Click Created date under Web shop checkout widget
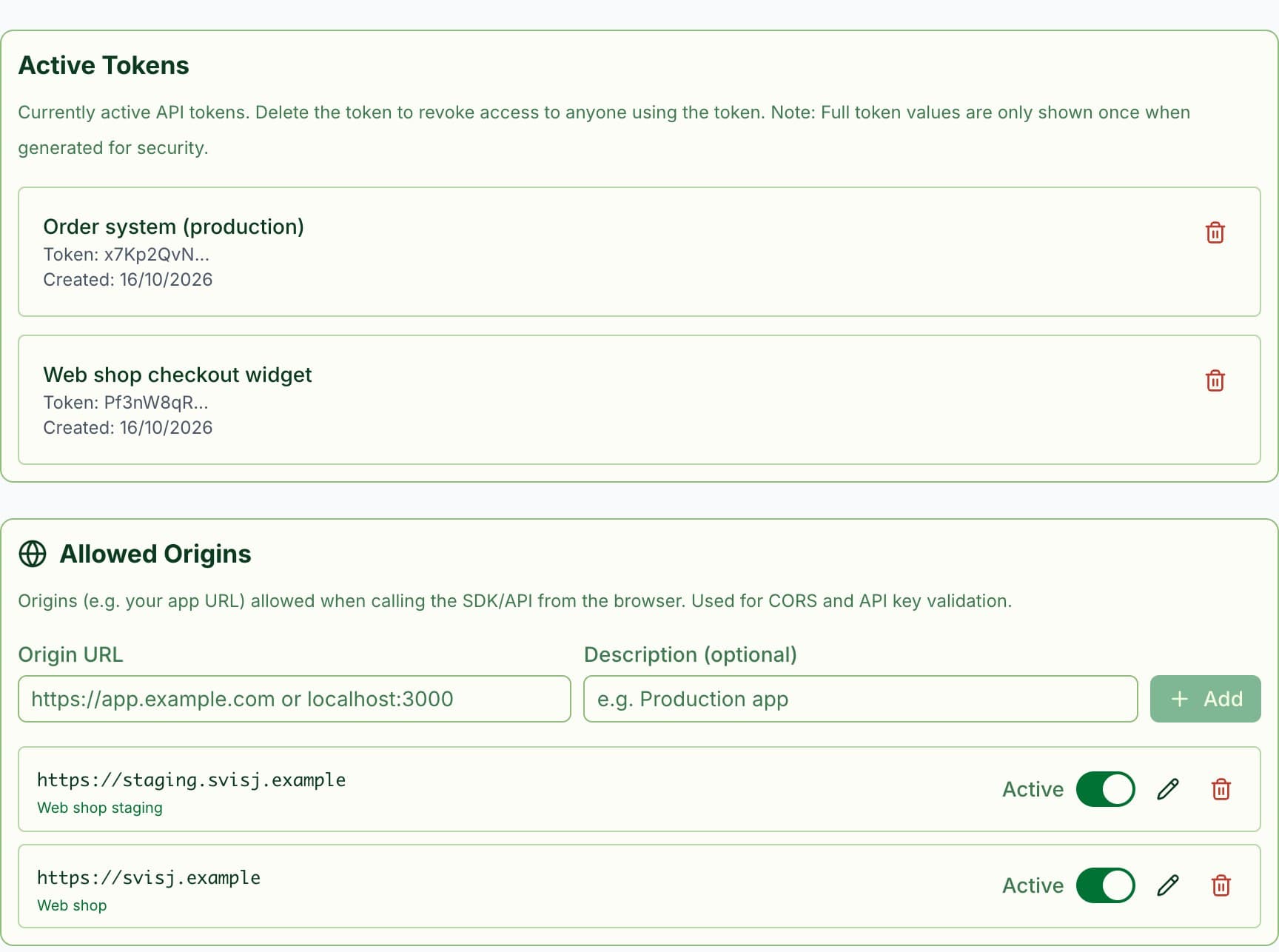This screenshot has width=1279, height=952. (x=128, y=428)
